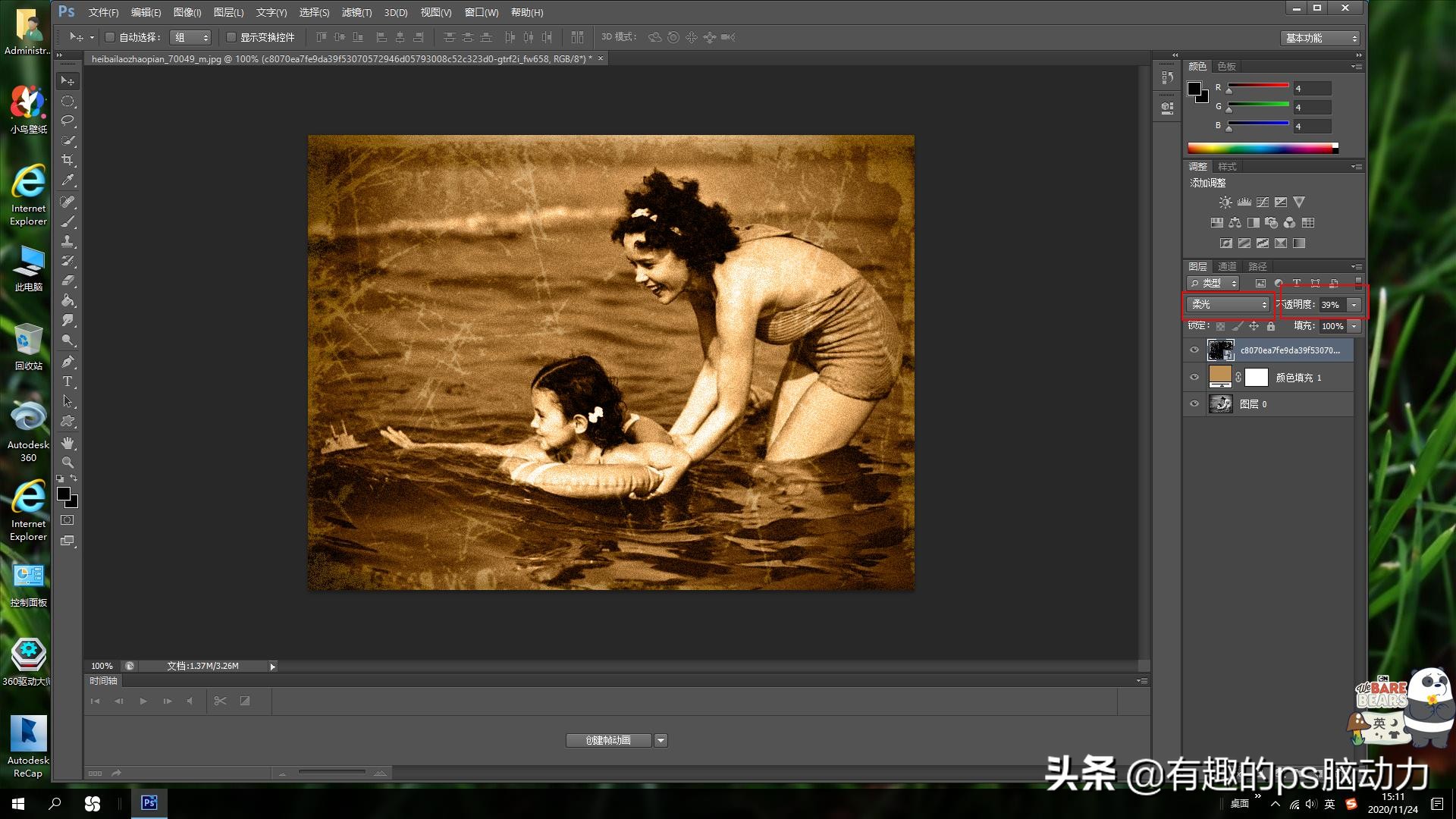This screenshot has width=1456, height=819.
Task: Open the 不透明度 percentage dropdown arrow
Action: point(1354,305)
